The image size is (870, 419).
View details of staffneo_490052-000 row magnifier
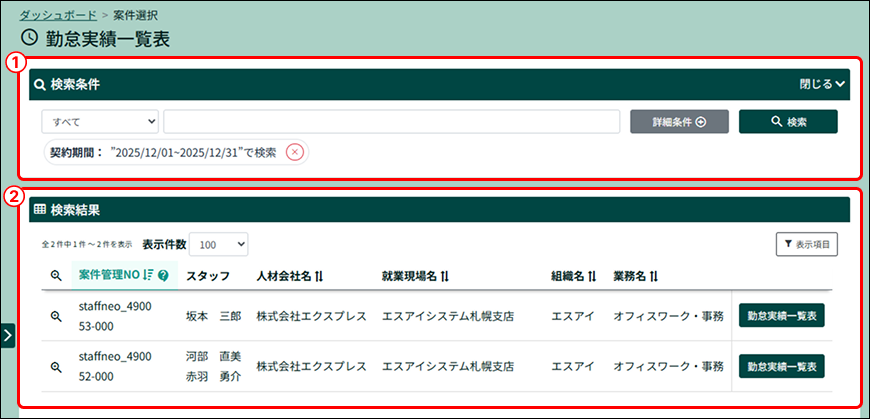[x=55, y=367]
